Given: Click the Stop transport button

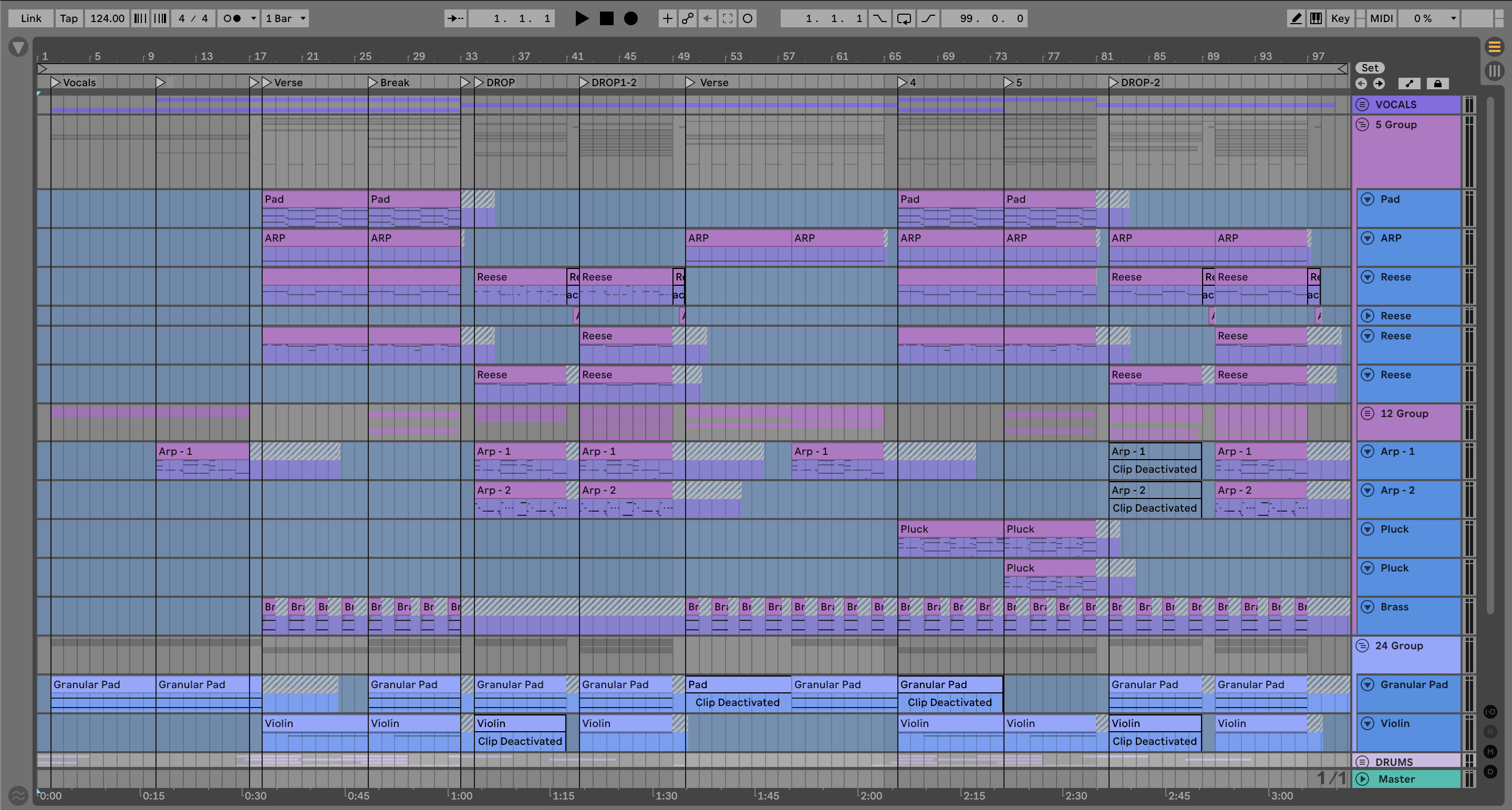Looking at the screenshot, I should click(x=606, y=18).
